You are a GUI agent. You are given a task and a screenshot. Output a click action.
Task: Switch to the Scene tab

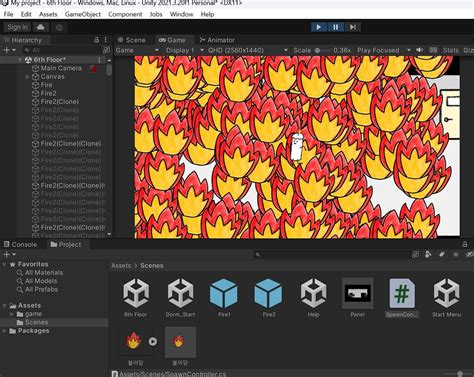tap(132, 40)
